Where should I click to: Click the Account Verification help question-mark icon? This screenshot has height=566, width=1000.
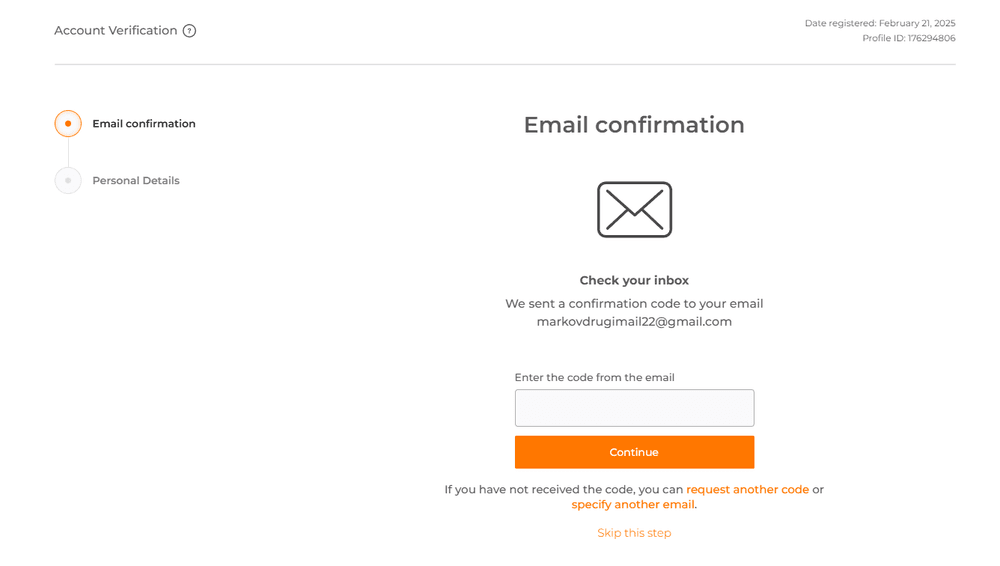189,31
